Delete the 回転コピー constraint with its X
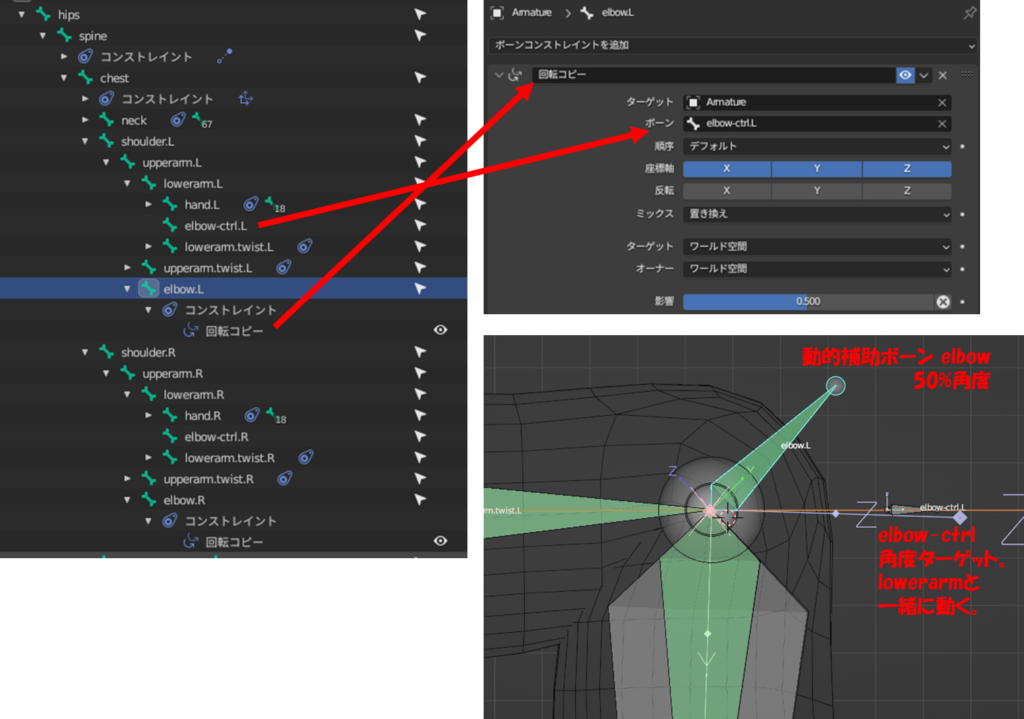Viewport: 1024px width, 719px height. tap(942, 75)
